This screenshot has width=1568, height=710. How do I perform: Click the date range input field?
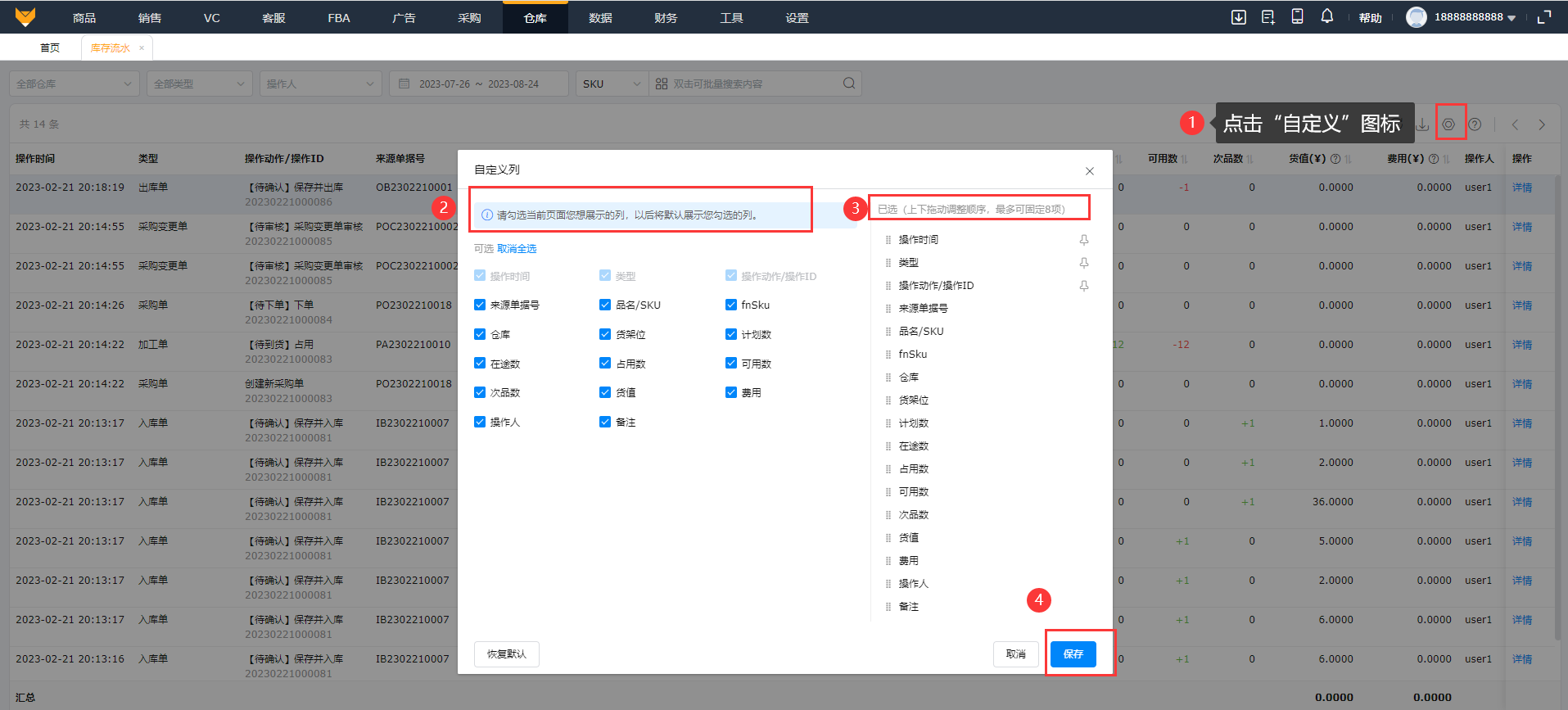(479, 84)
